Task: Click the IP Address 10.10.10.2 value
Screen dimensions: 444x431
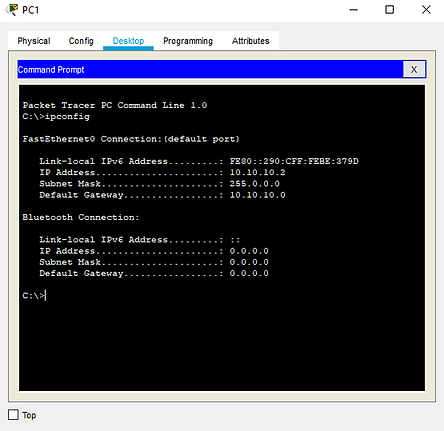Action: coord(257,172)
